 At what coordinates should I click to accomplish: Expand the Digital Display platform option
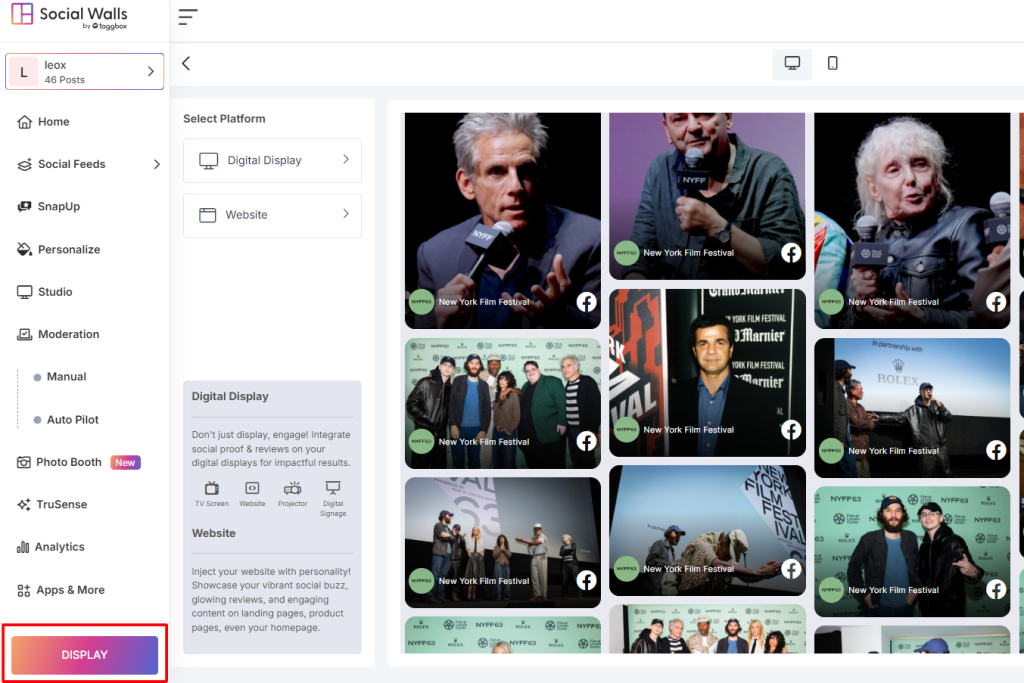[x=272, y=160]
